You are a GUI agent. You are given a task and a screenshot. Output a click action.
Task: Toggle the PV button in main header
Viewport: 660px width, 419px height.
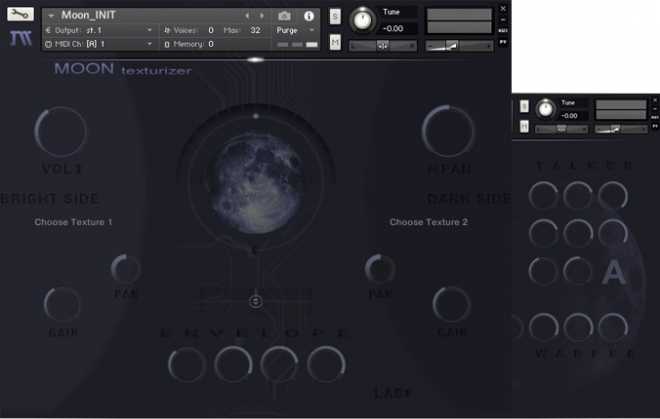click(x=503, y=42)
